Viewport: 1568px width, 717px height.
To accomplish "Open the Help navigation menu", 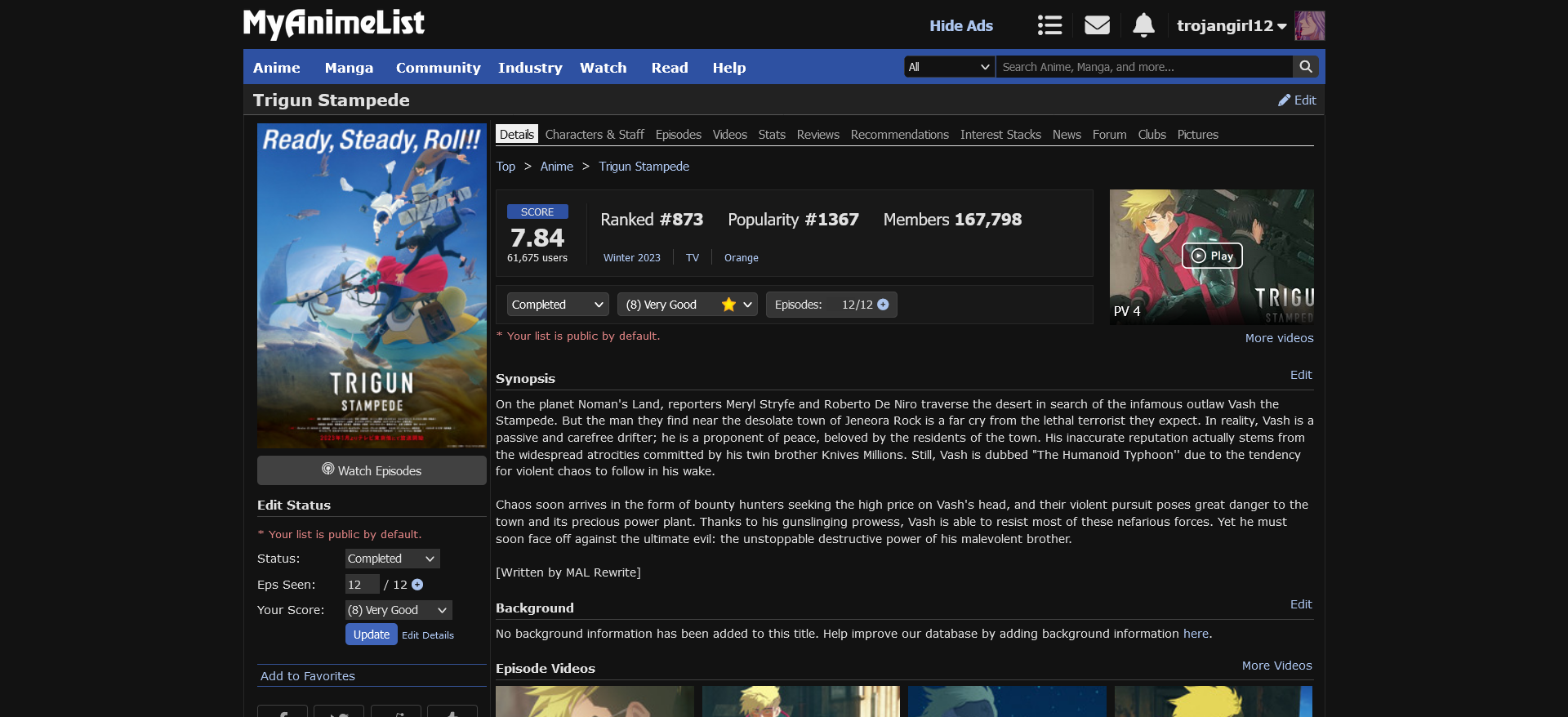I will [729, 68].
